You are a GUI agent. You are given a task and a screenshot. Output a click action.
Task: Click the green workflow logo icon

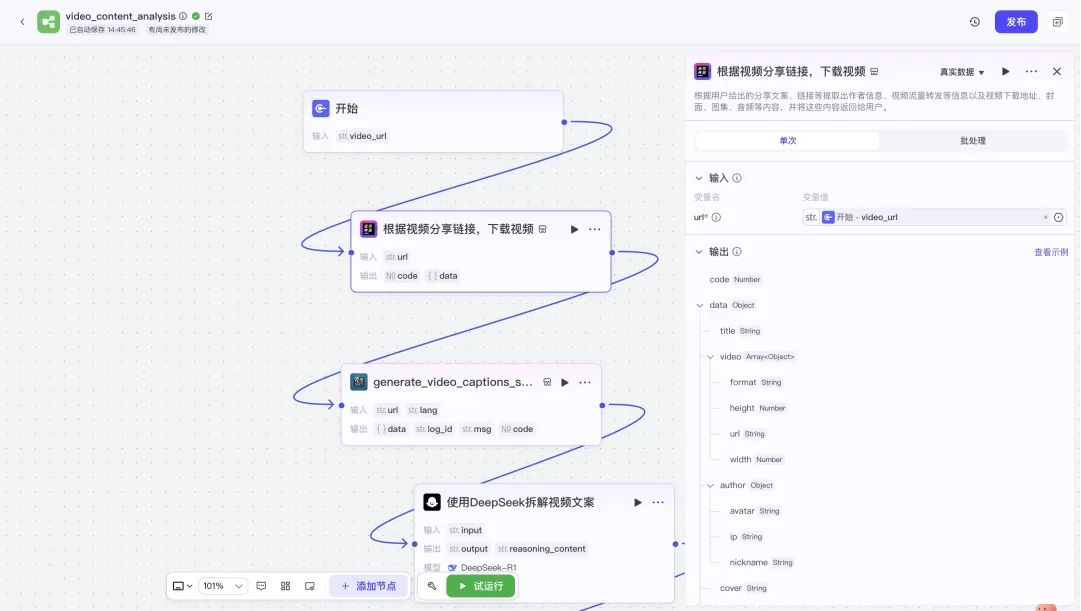(x=48, y=22)
